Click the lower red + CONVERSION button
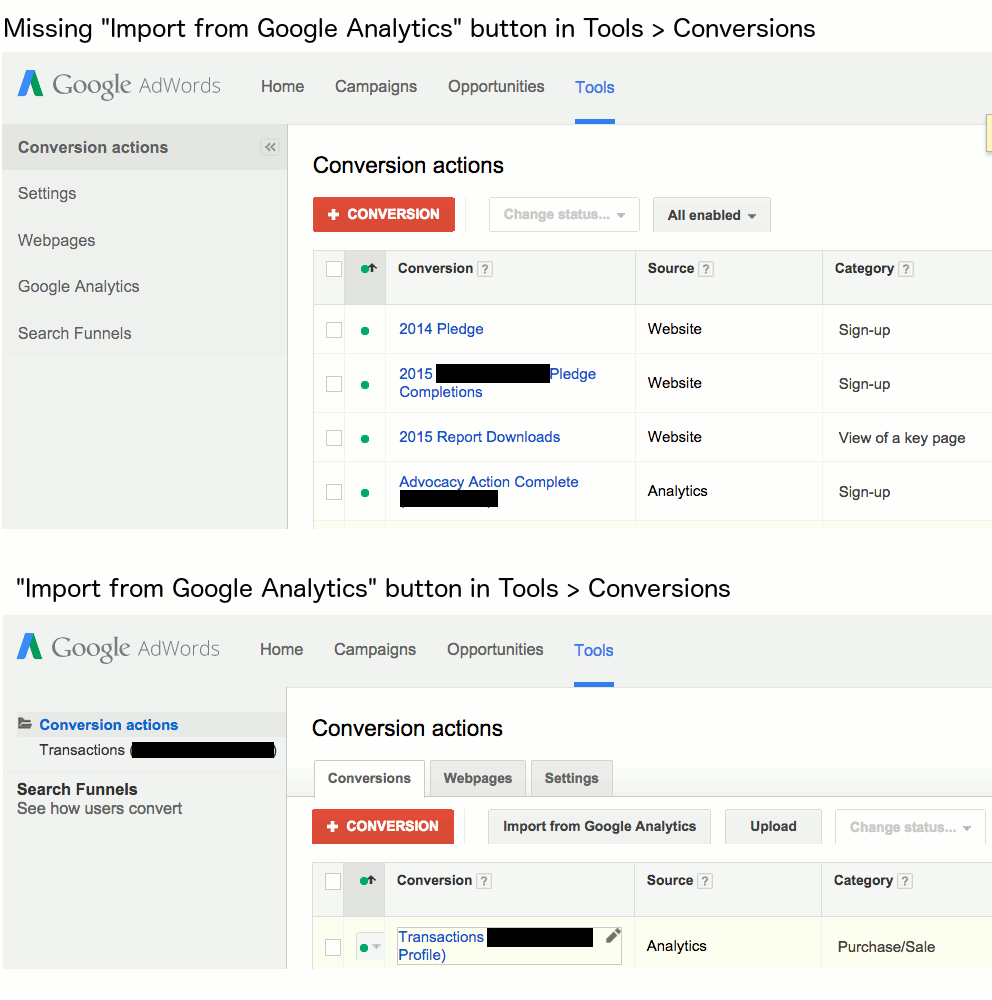This screenshot has height=1000, width=992. pos(383,827)
